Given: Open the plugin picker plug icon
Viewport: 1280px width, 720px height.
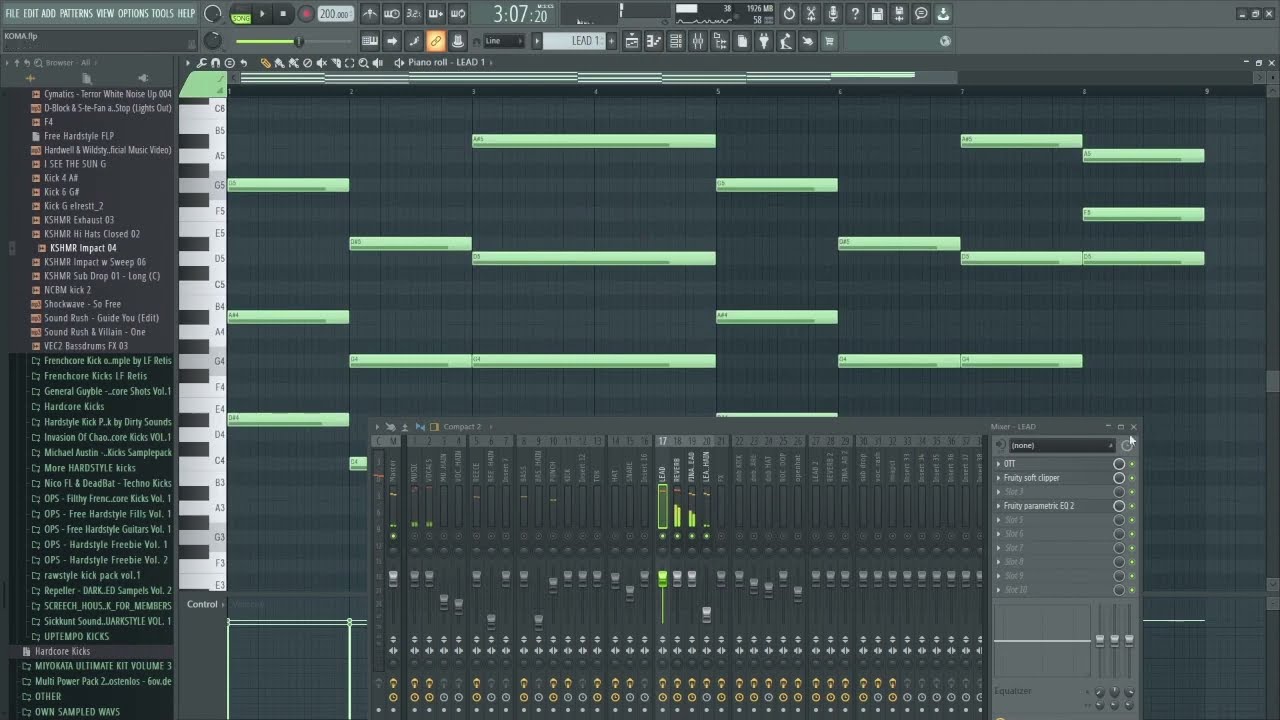Looking at the screenshot, I should [x=764, y=41].
